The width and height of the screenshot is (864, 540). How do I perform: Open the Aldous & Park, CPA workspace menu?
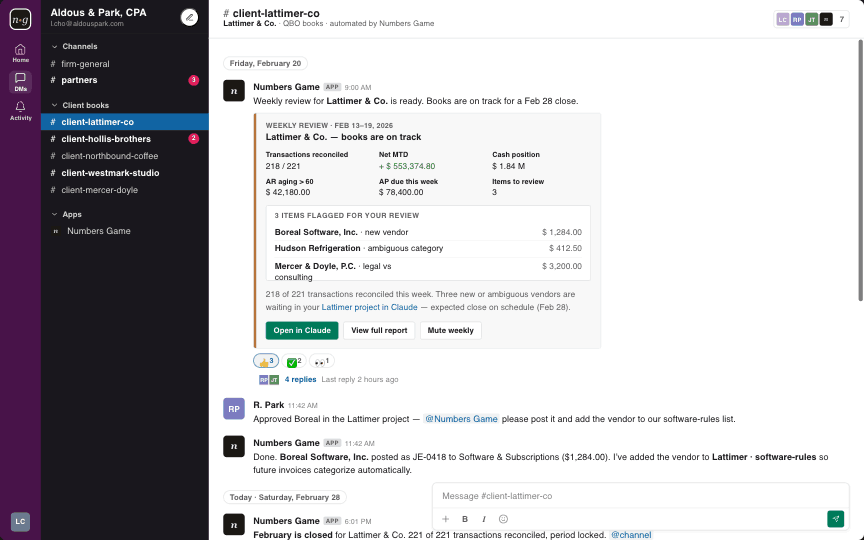pyautogui.click(x=99, y=13)
